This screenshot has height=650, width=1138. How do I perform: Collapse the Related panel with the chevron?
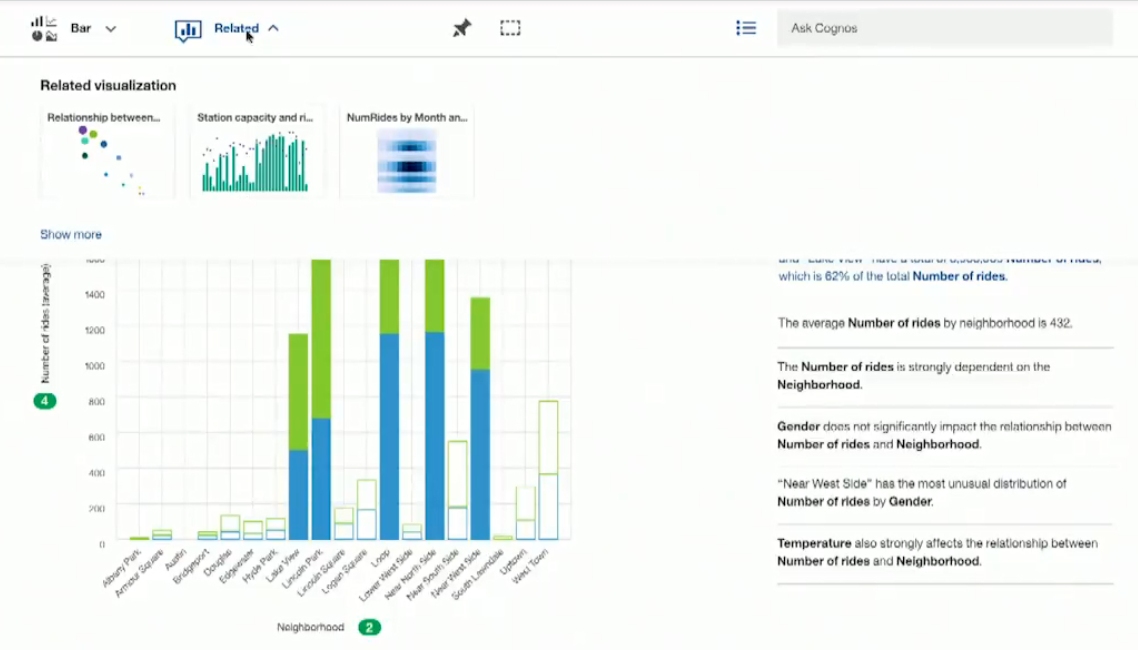click(x=273, y=28)
